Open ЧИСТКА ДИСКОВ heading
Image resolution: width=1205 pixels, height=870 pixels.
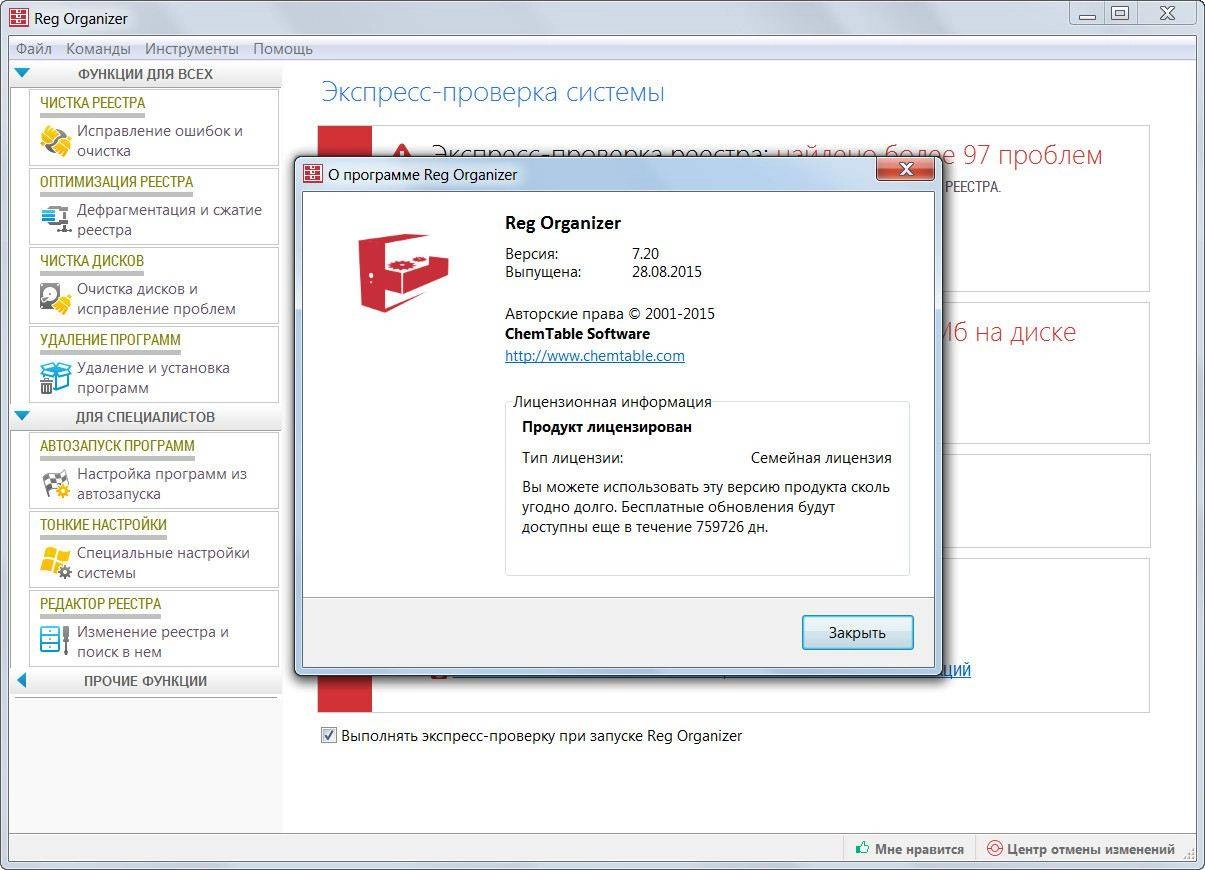(x=92, y=261)
